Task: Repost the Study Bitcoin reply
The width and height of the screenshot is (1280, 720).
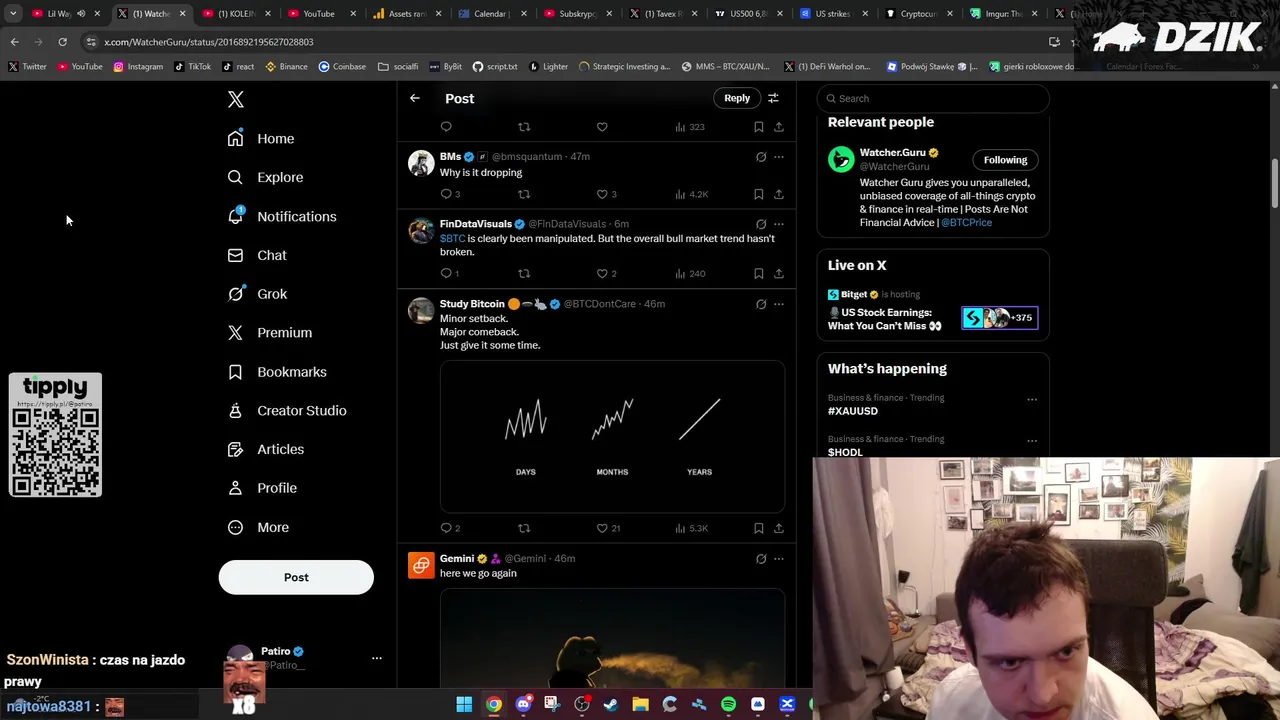Action: pyautogui.click(x=524, y=528)
